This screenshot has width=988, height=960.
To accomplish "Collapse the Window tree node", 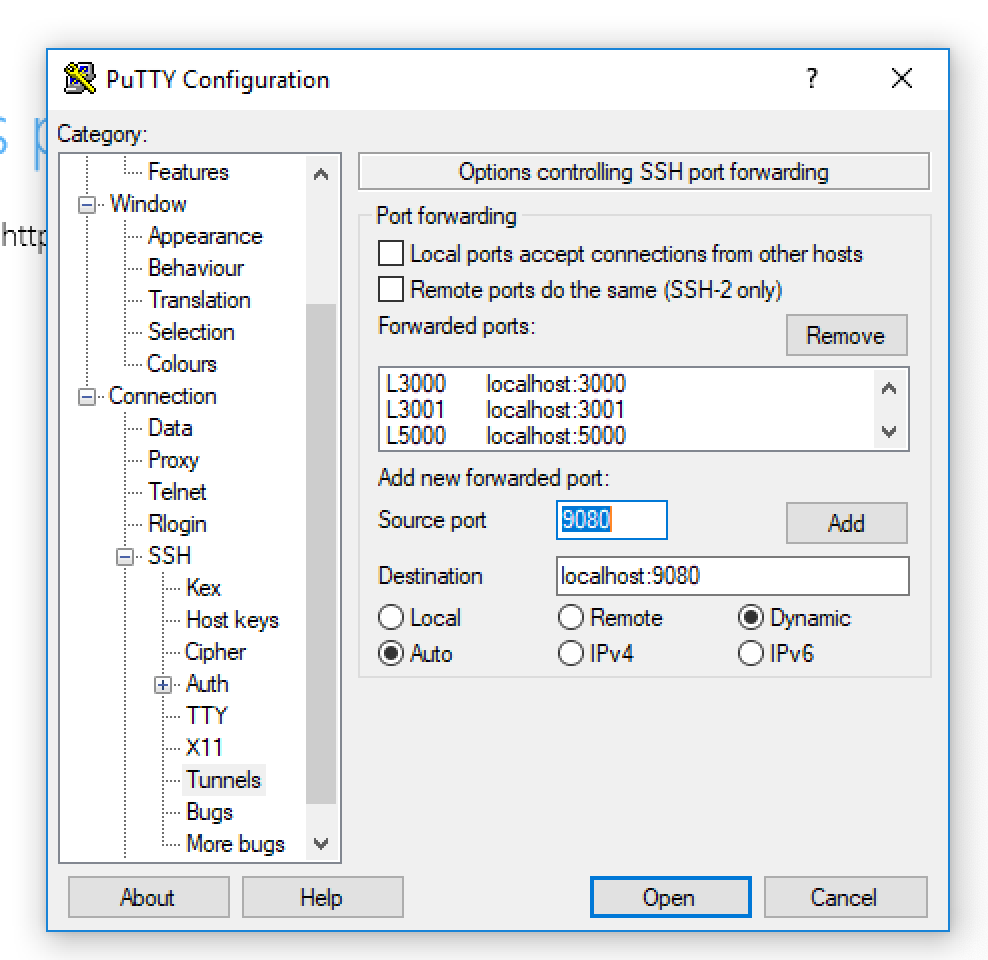I will point(87,205).
